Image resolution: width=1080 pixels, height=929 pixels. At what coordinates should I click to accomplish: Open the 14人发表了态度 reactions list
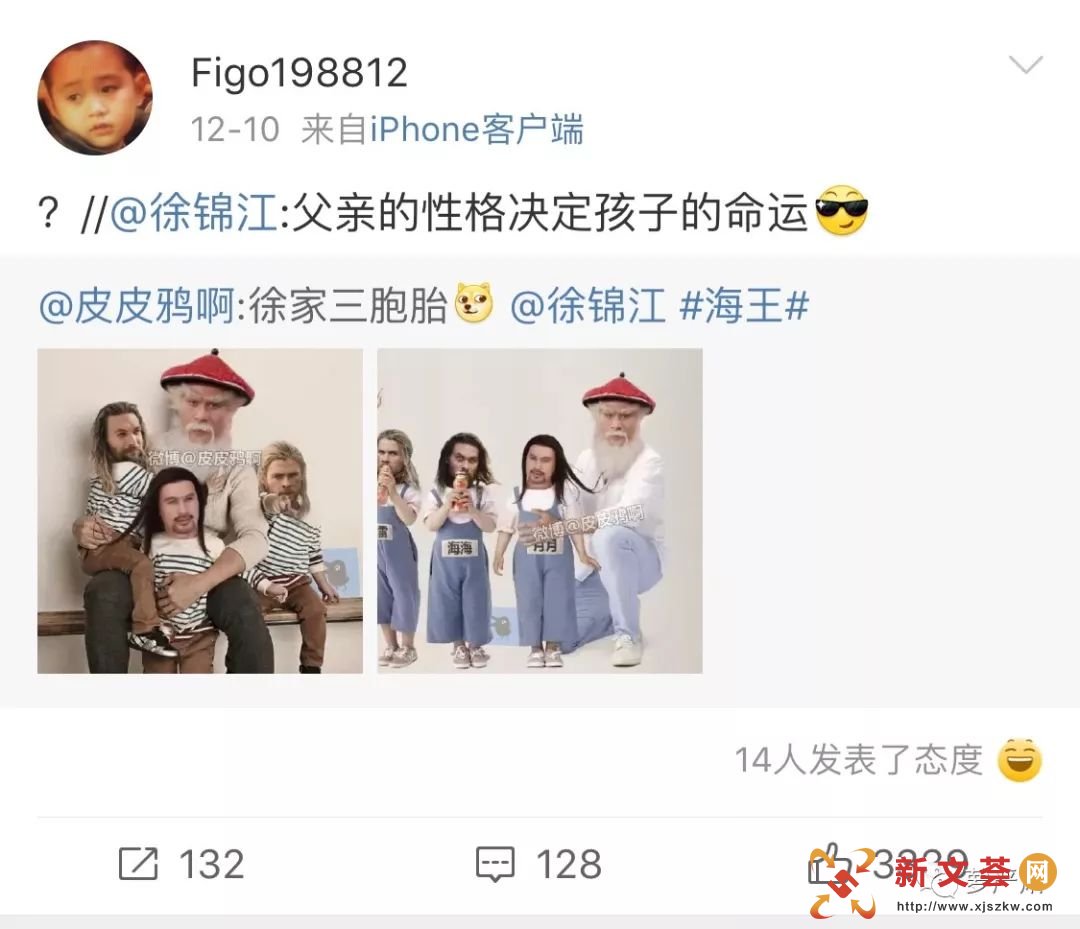[x=858, y=760]
